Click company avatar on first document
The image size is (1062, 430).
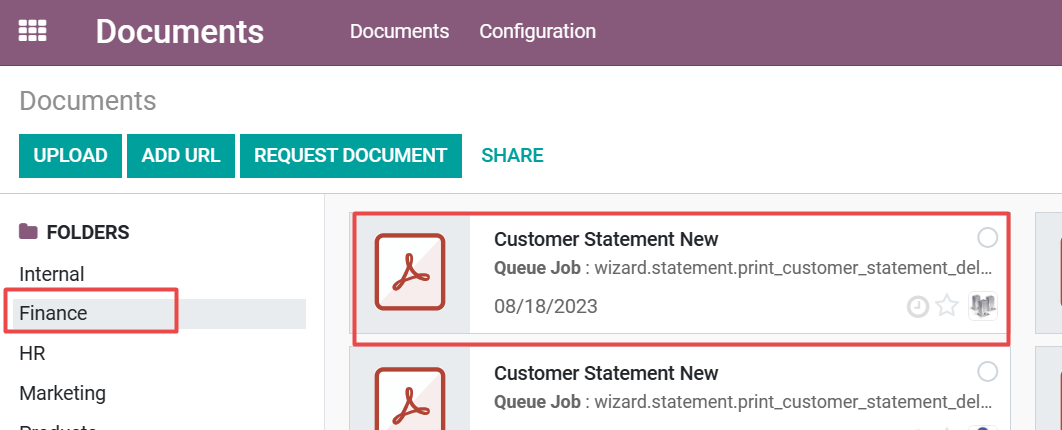point(983,306)
